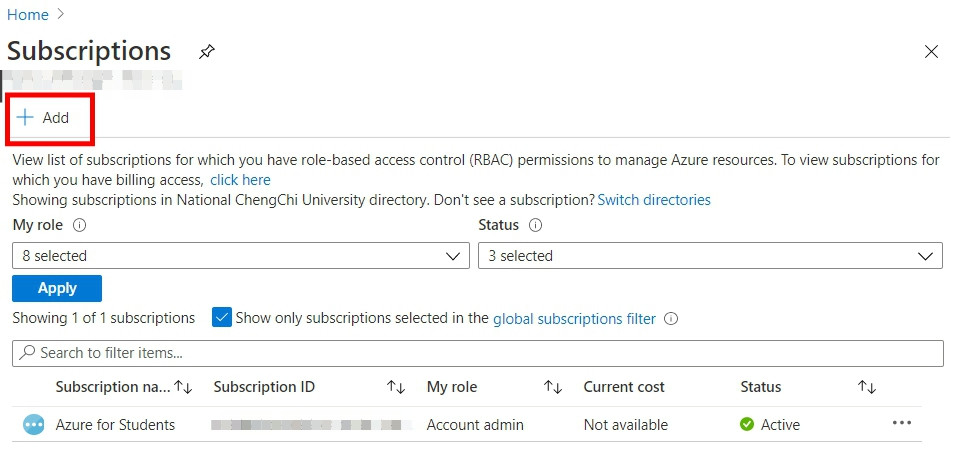This screenshot has height=460, width=954.
Task: Go to Home breadcrumb
Action: [28, 14]
